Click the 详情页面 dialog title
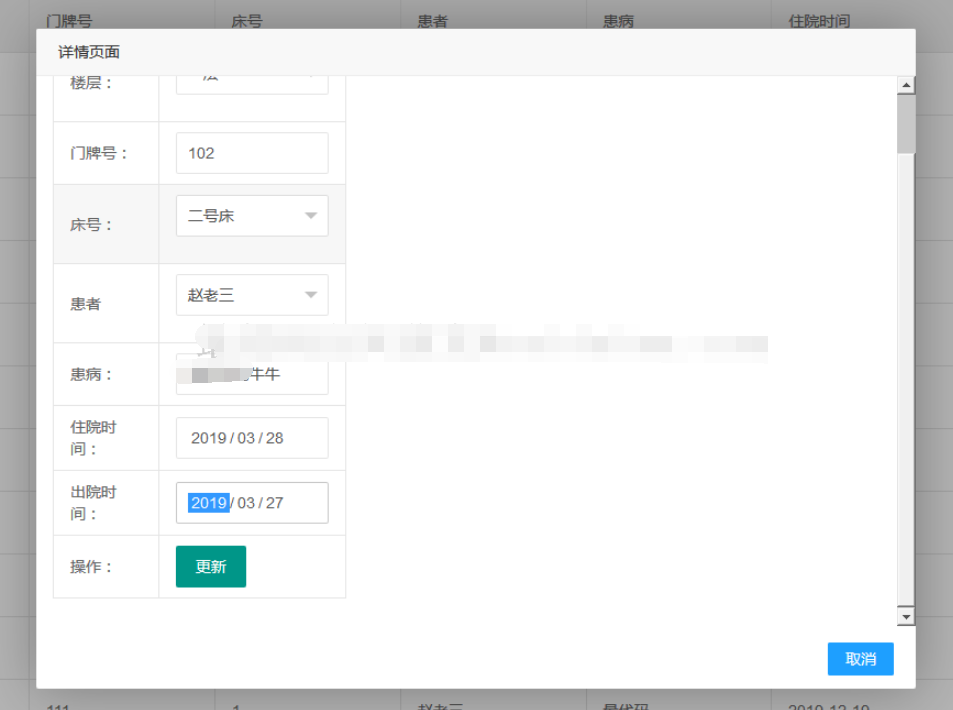 pos(89,52)
